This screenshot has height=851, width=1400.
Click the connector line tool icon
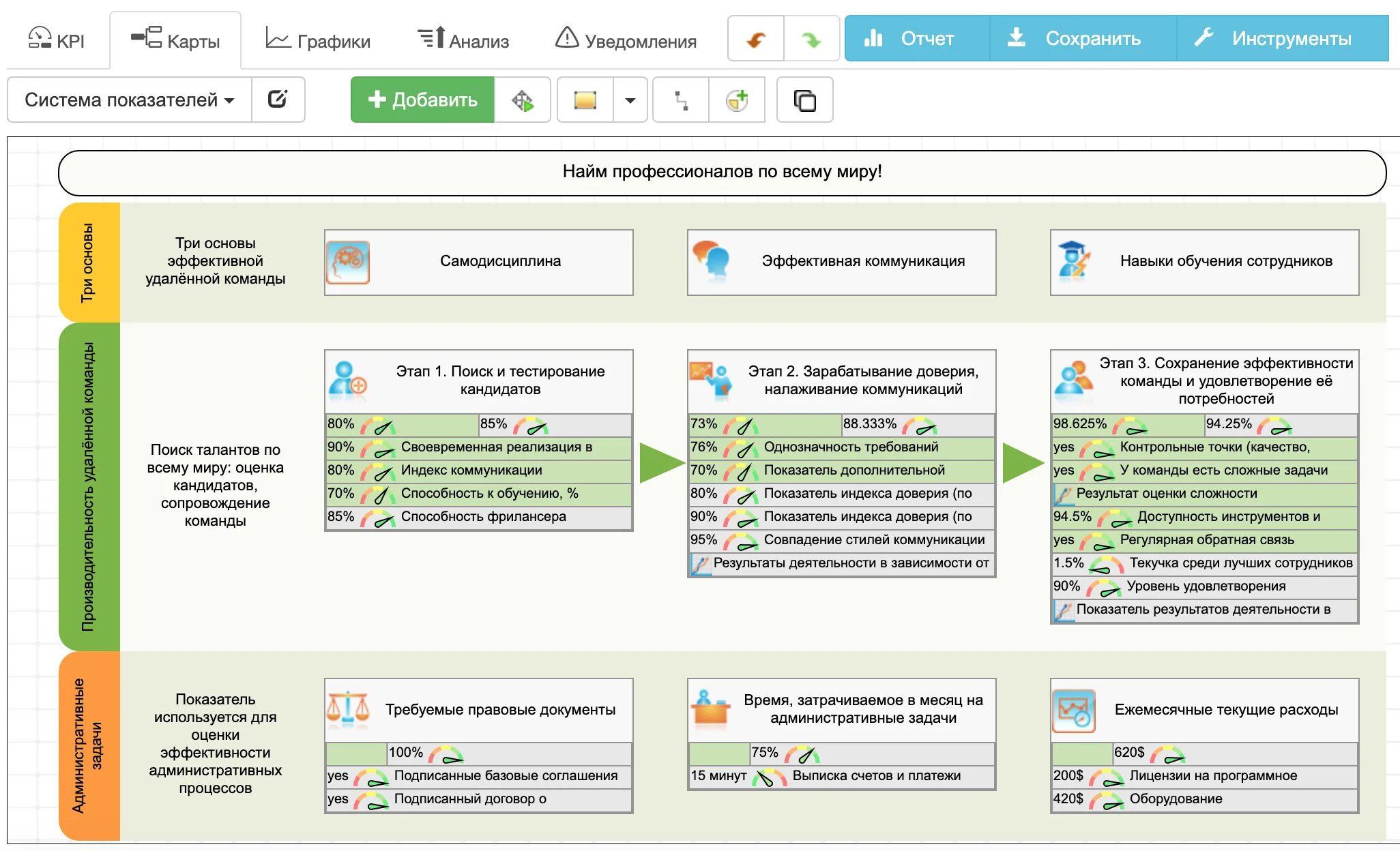point(681,100)
